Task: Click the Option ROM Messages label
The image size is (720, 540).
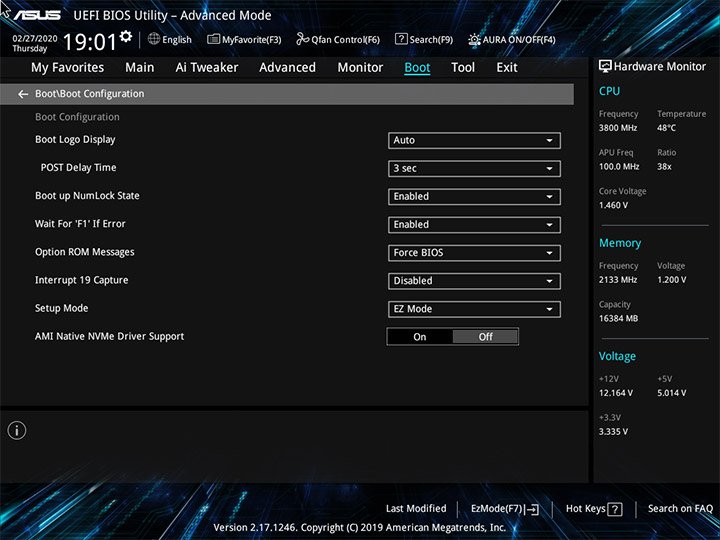Action: [x=84, y=252]
